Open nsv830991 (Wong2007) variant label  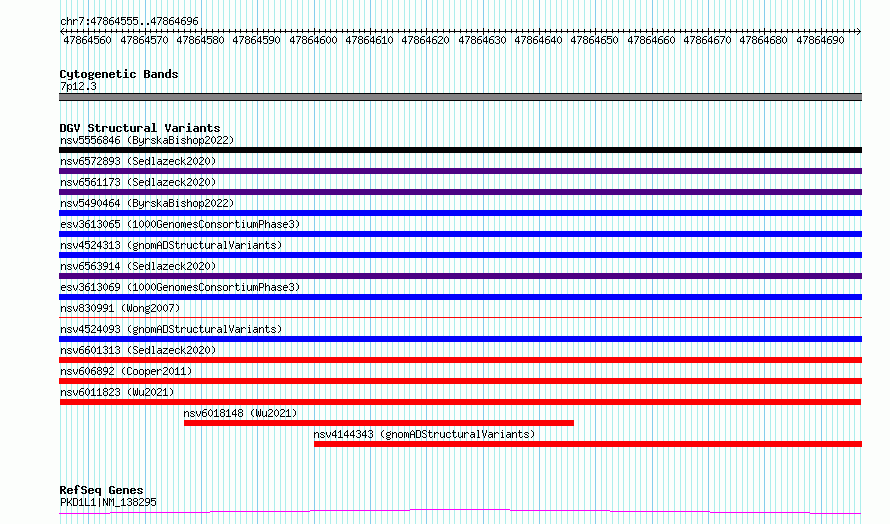pyautogui.click(x=120, y=308)
